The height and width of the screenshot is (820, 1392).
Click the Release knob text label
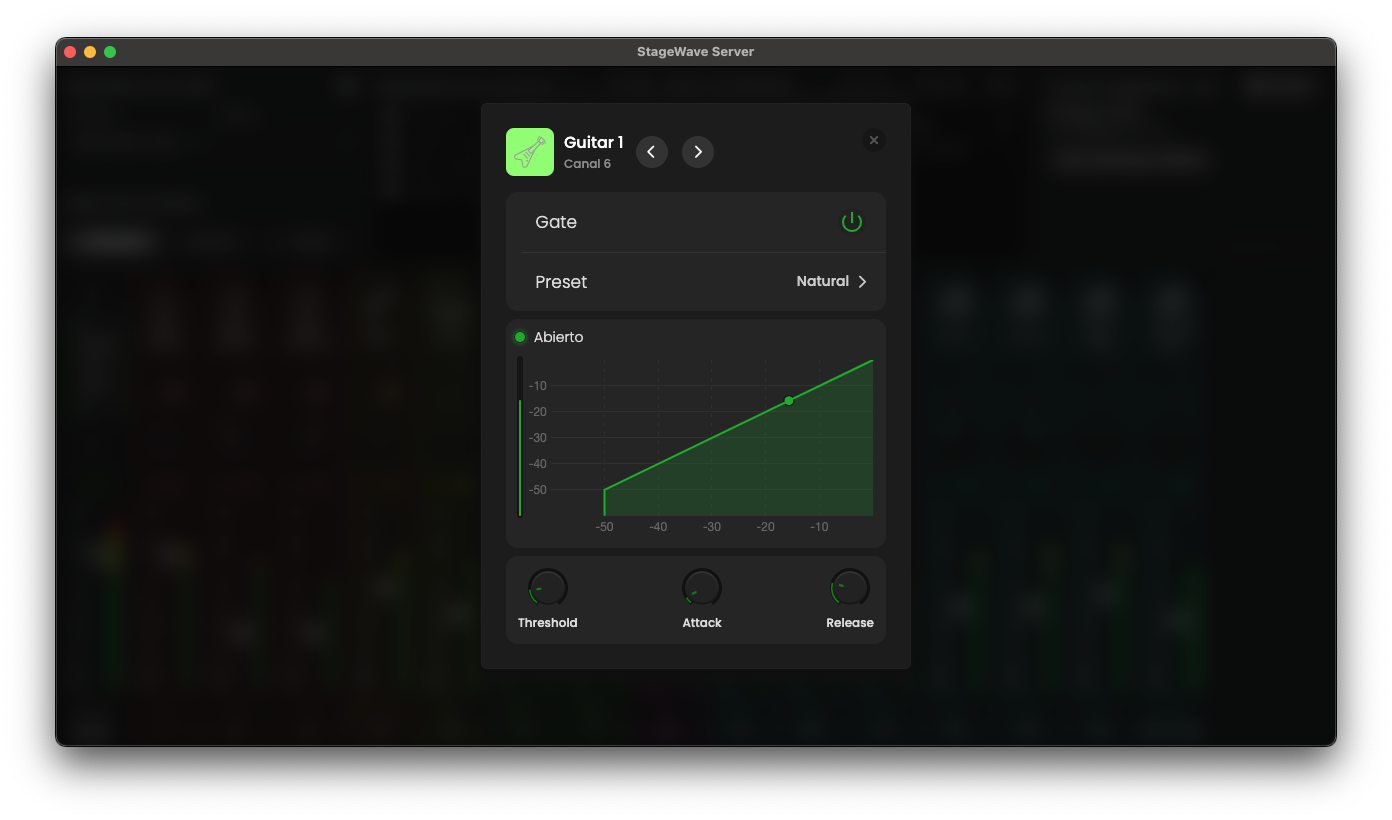tap(850, 623)
